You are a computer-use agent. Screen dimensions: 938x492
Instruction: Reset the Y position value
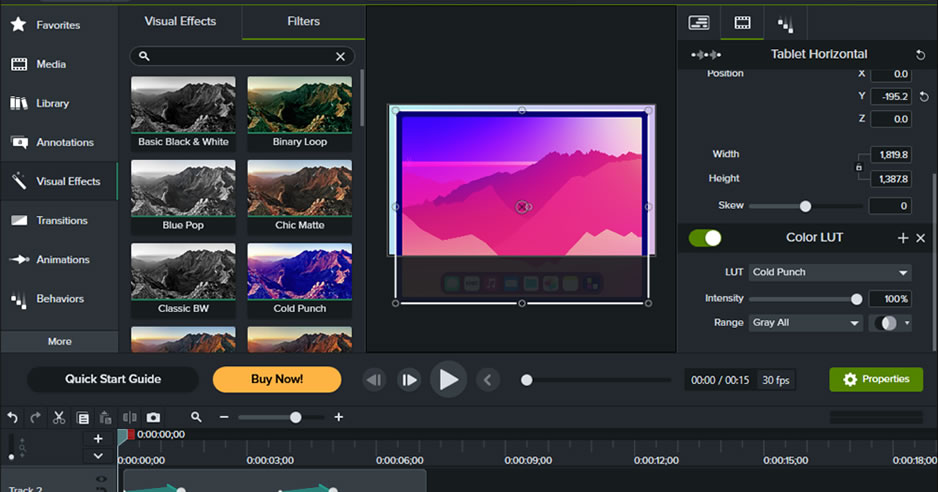coord(924,97)
